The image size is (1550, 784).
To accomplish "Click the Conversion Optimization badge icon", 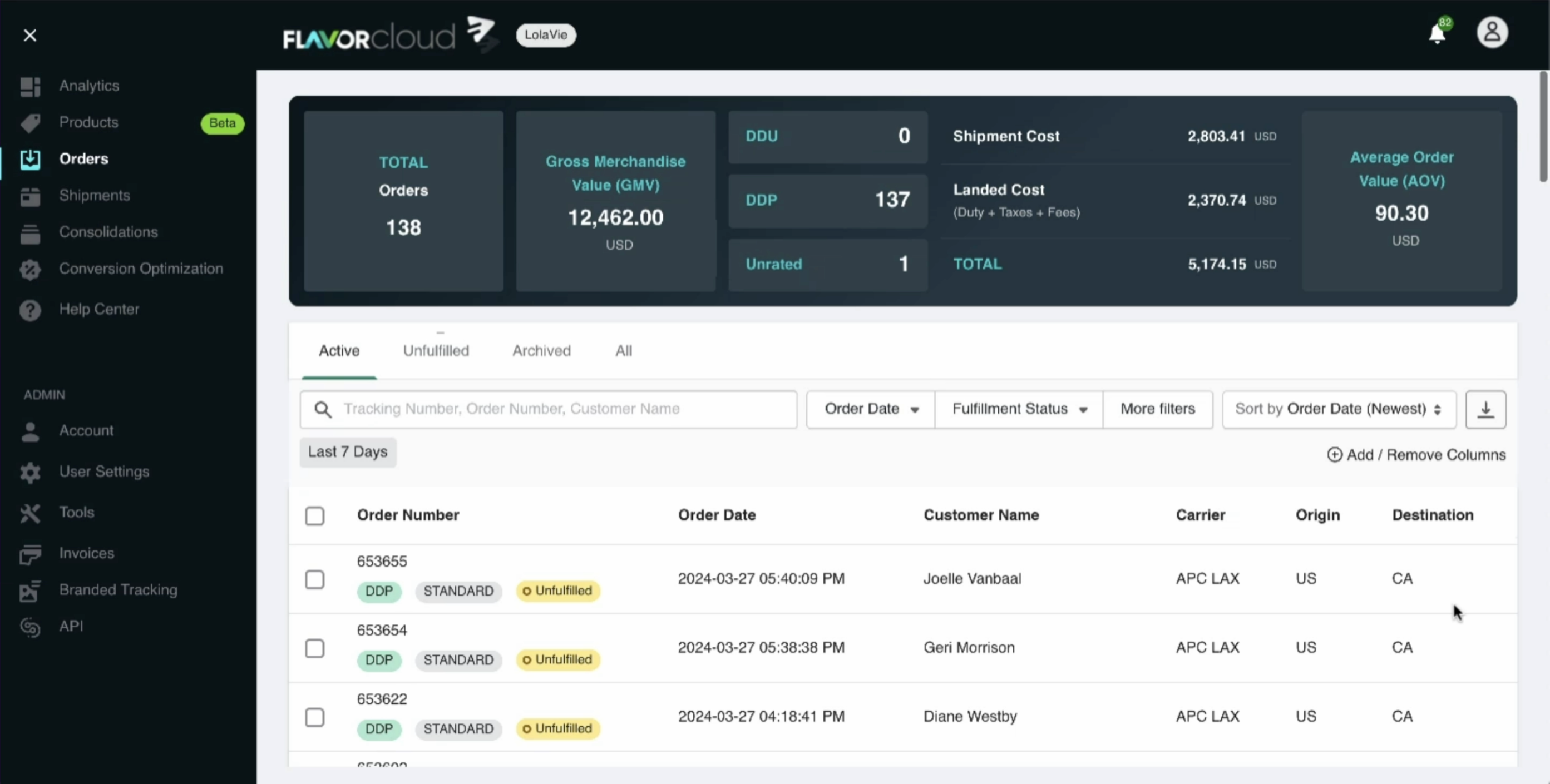I will coord(30,269).
